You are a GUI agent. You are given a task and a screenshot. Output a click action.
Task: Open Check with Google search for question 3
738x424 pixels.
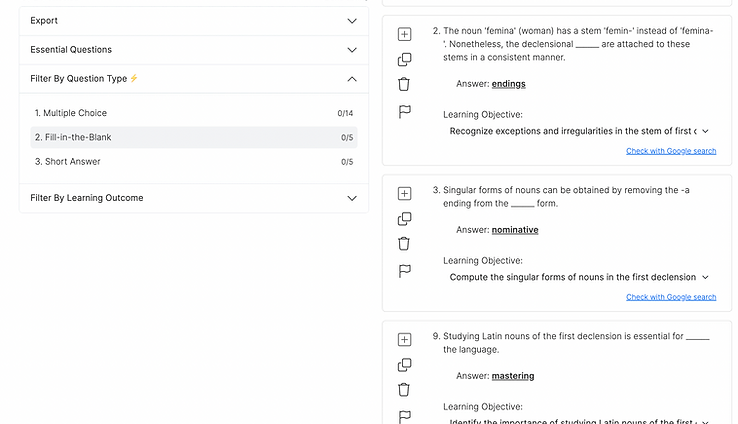click(x=671, y=297)
